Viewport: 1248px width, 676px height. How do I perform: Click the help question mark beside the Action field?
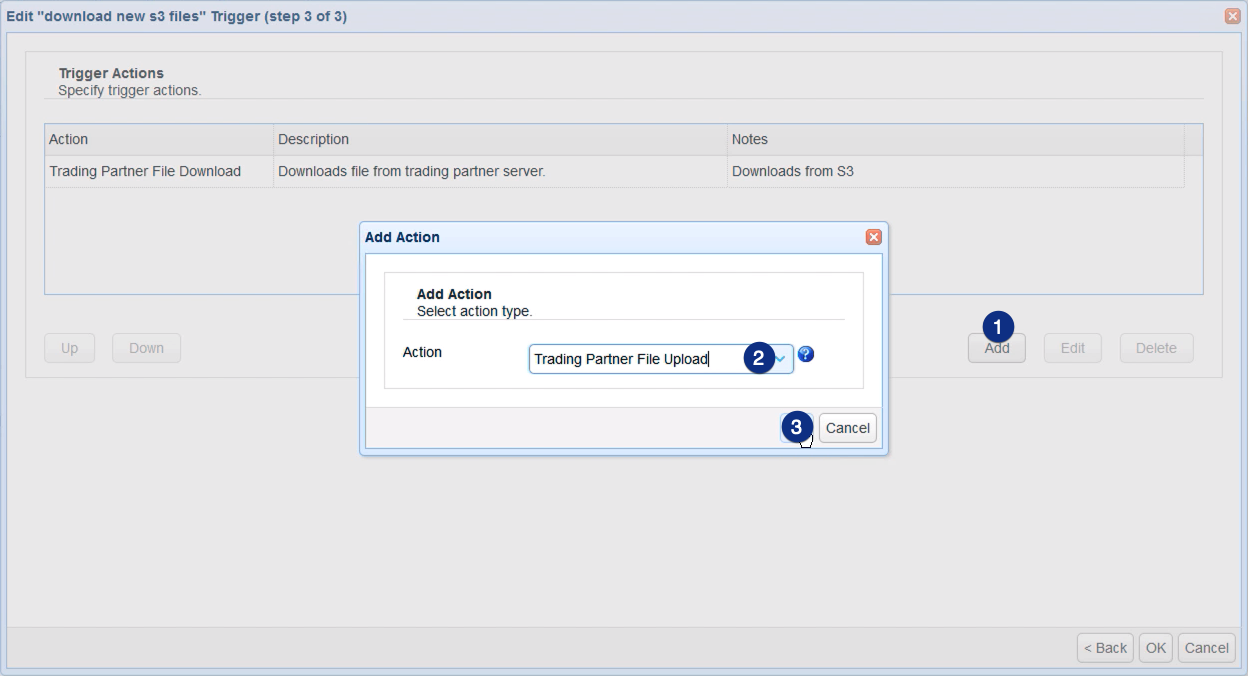point(806,355)
